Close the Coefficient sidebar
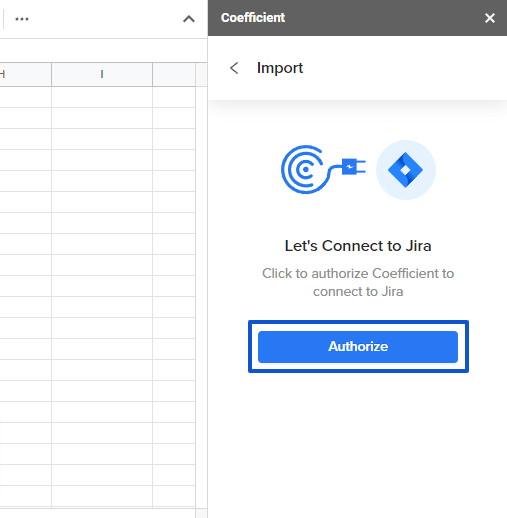Image resolution: width=507 pixels, height=518 pixels. coord(490,18)
